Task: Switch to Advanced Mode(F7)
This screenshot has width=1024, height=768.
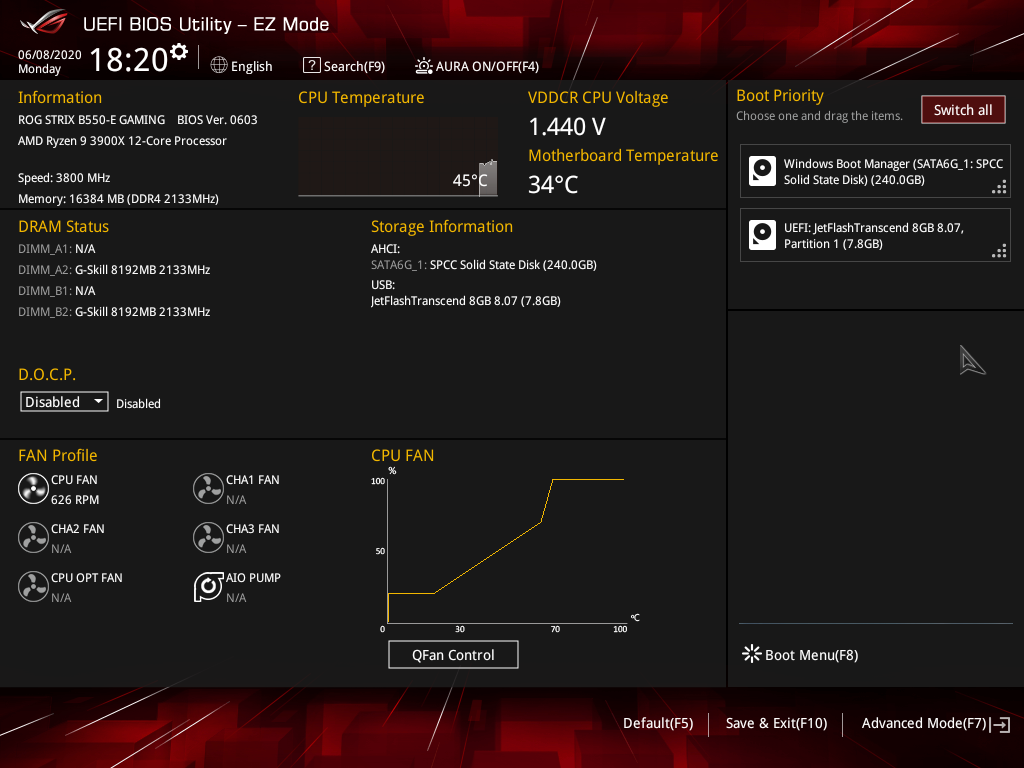Action: pos(923,724)
